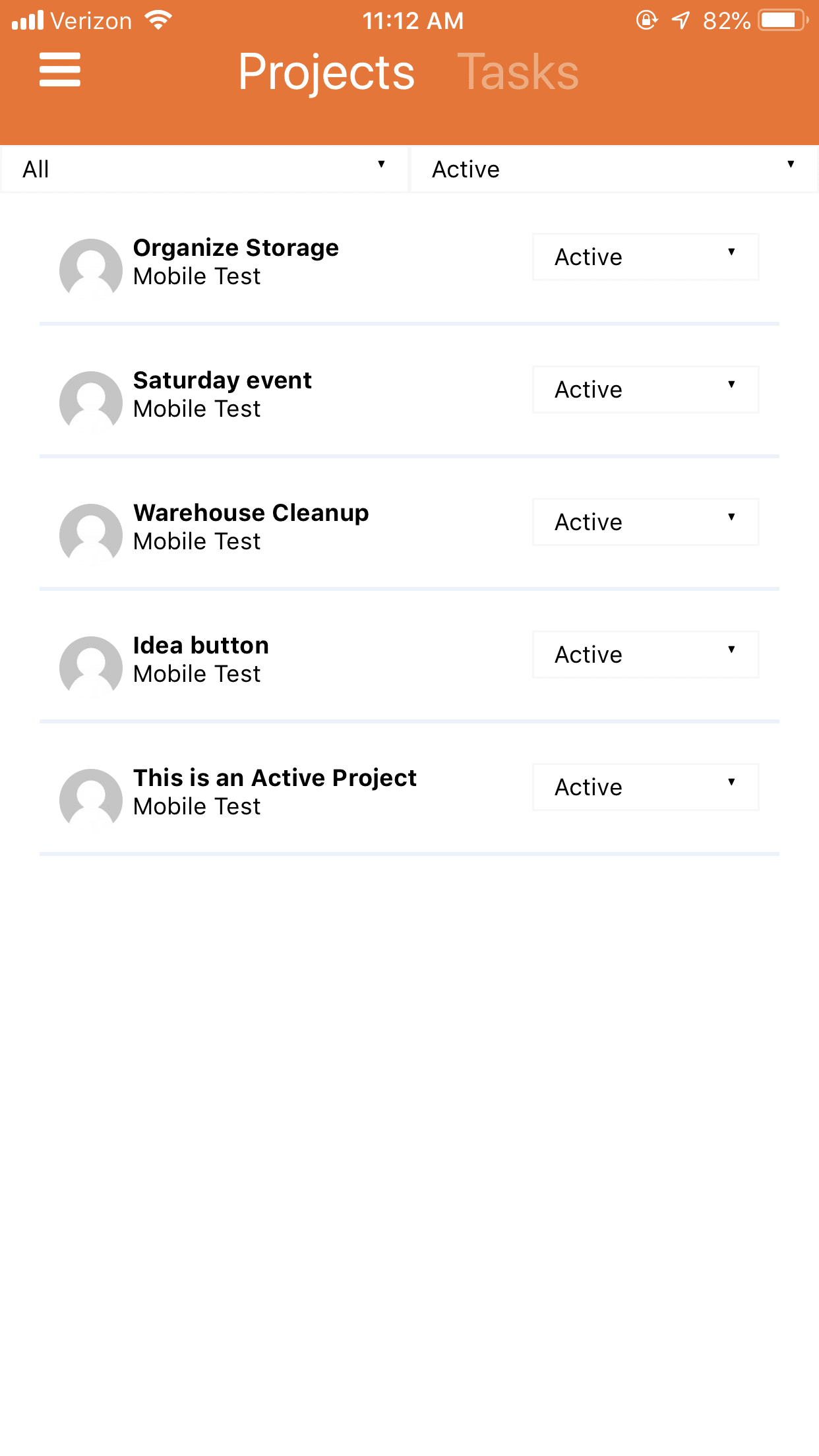This screenshot has height=1456, width=819.
Task: Tap the Wi-Fi icon in status bar
Action: tap(158, 20)
